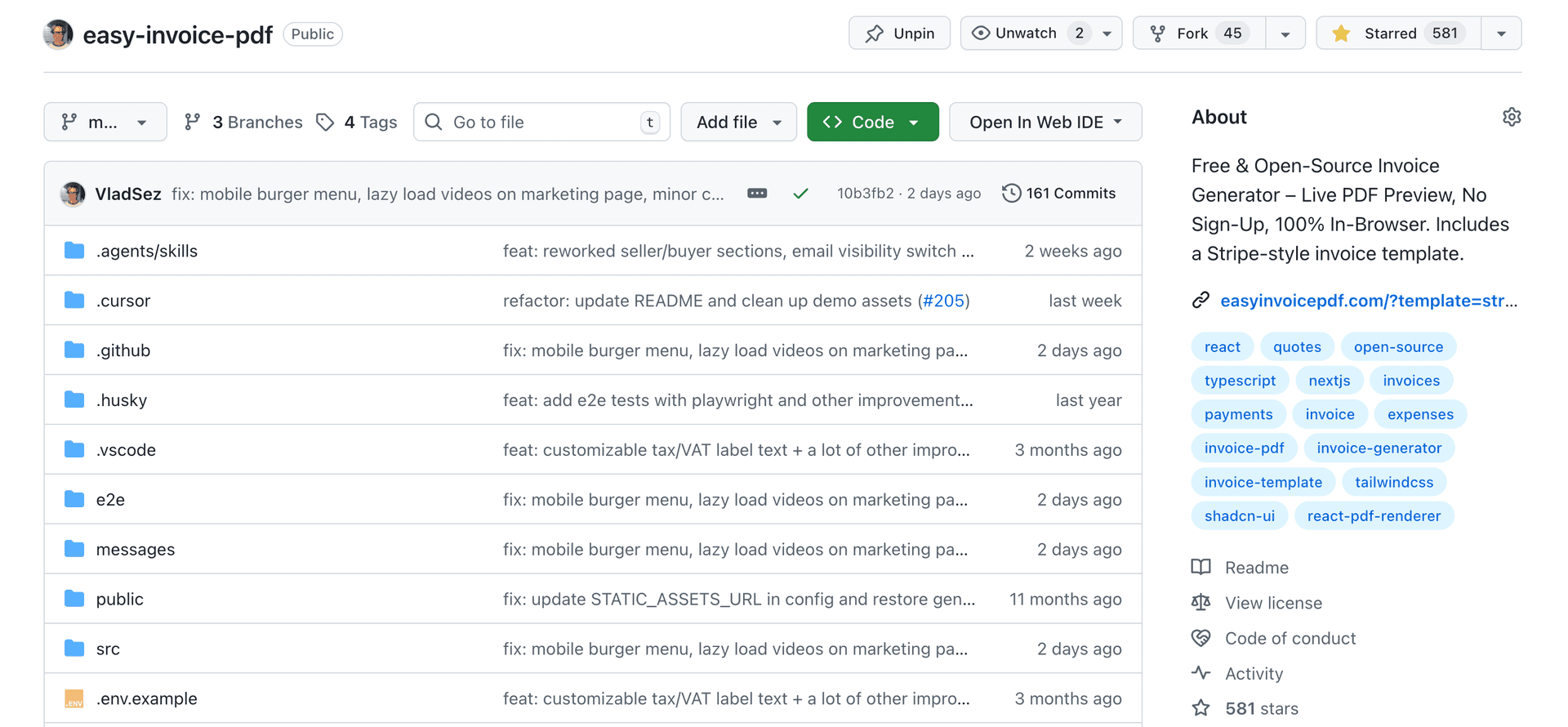Click the Unpin button label
The height and width of the screenshot is (727, 1568).
pyautogui.click(x=914, y=33)
